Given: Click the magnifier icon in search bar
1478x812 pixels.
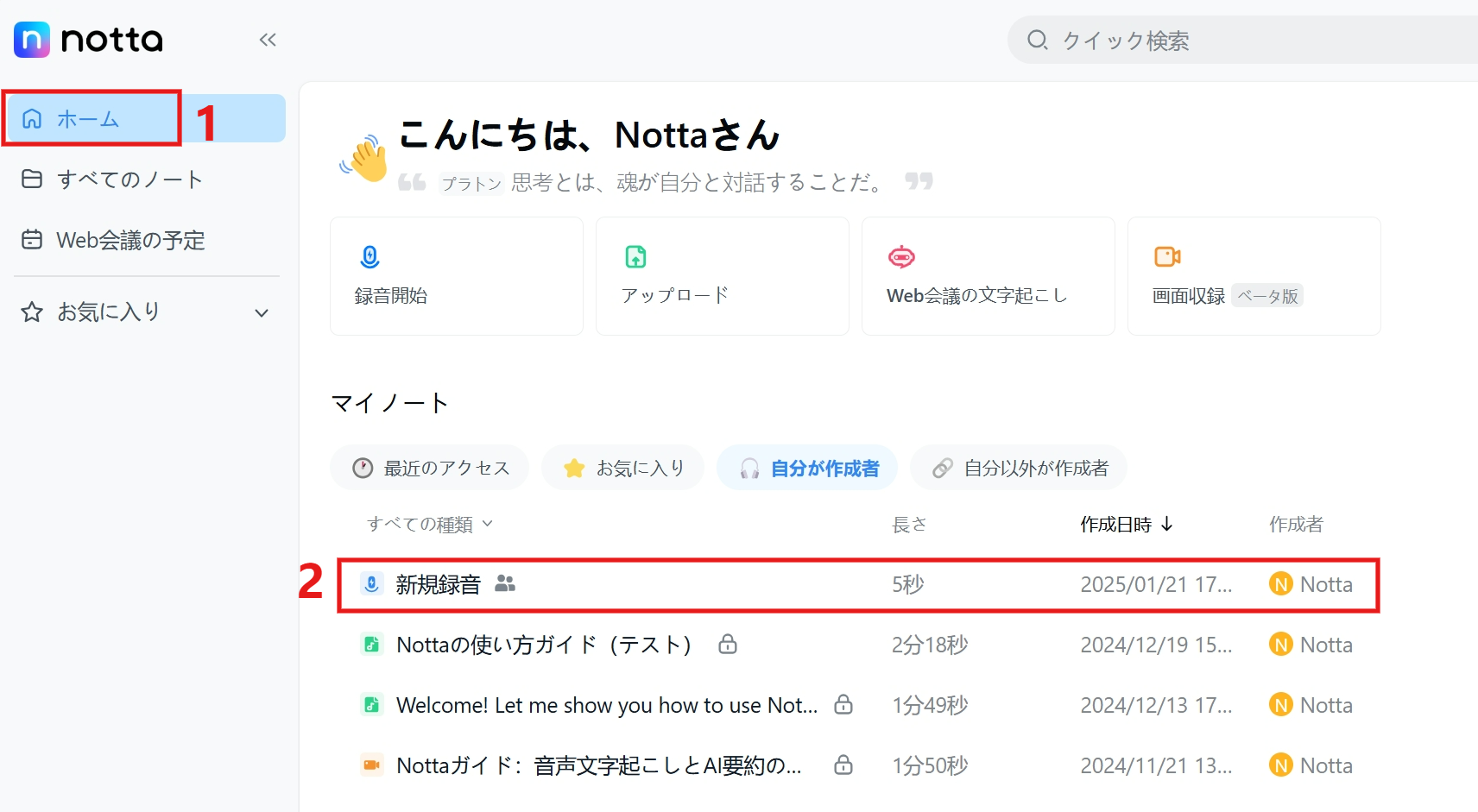Looking at the screenshot, I should click(x=1037, y=40).
